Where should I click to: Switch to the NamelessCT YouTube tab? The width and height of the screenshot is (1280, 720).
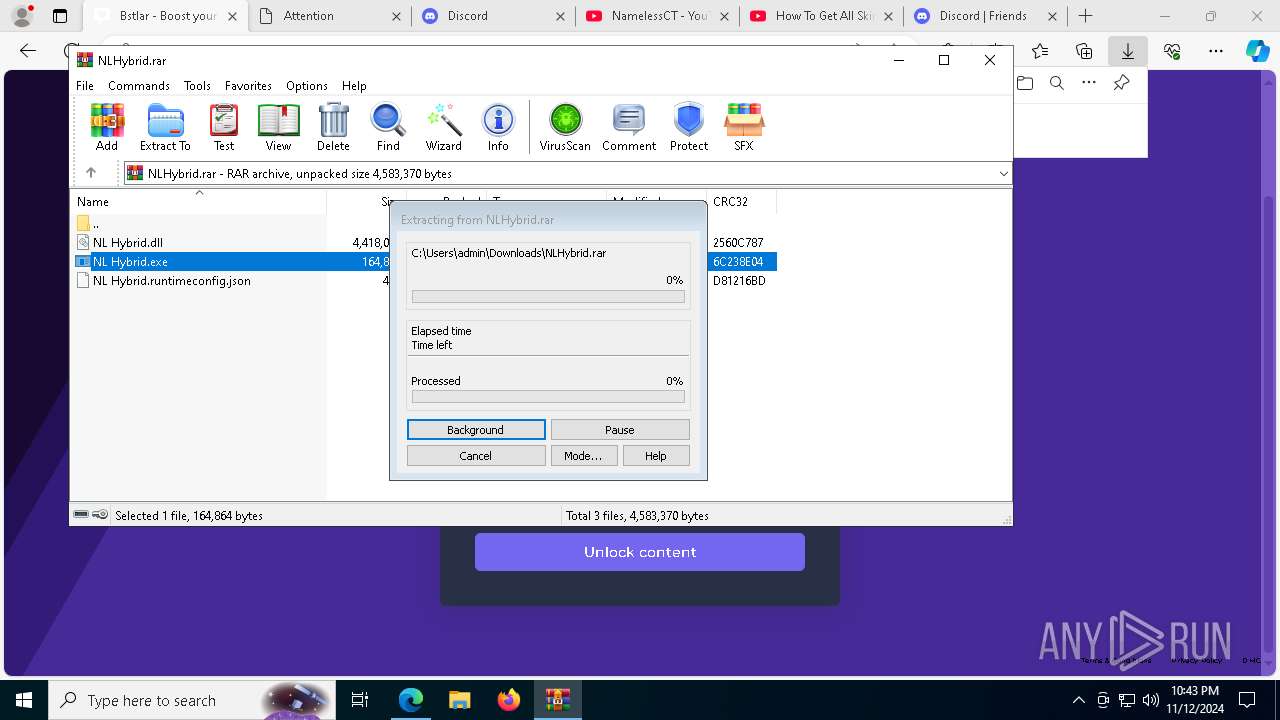coord(657,16)
